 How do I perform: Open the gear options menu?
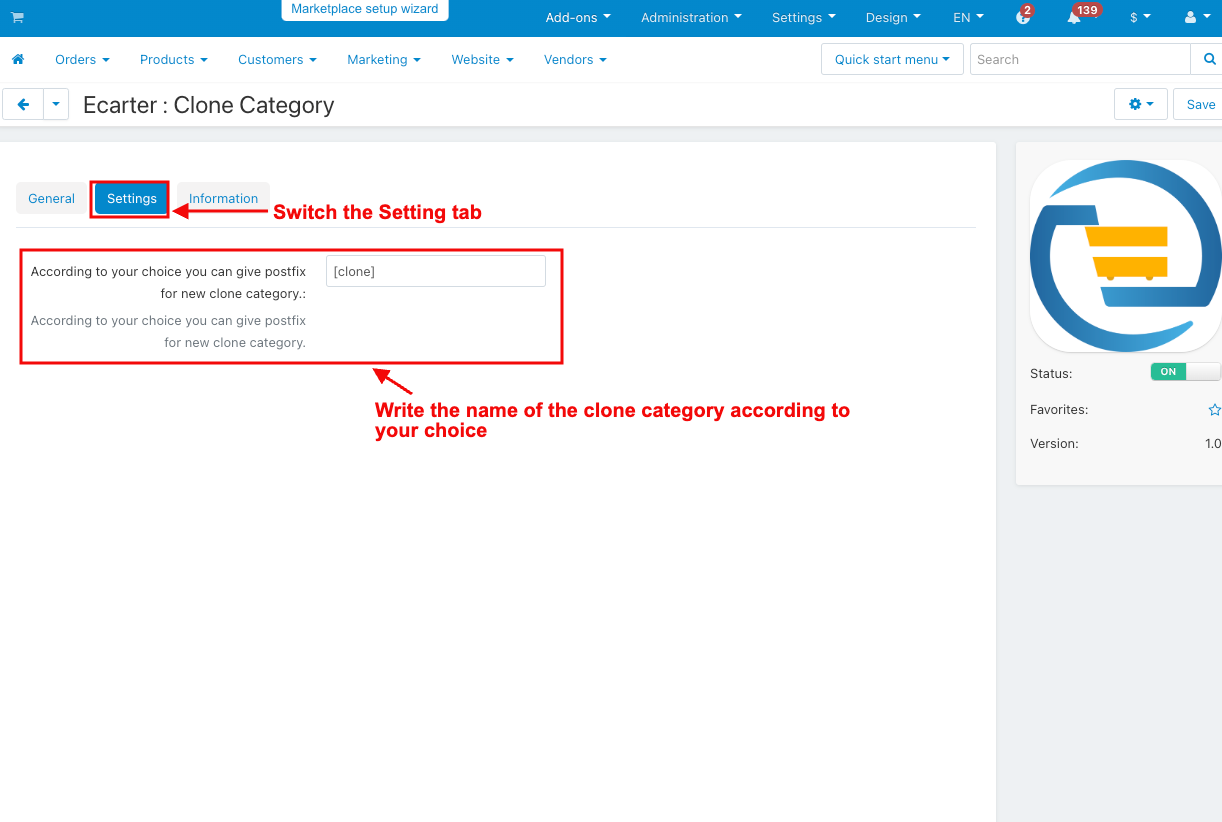[x=1141, y=104]
